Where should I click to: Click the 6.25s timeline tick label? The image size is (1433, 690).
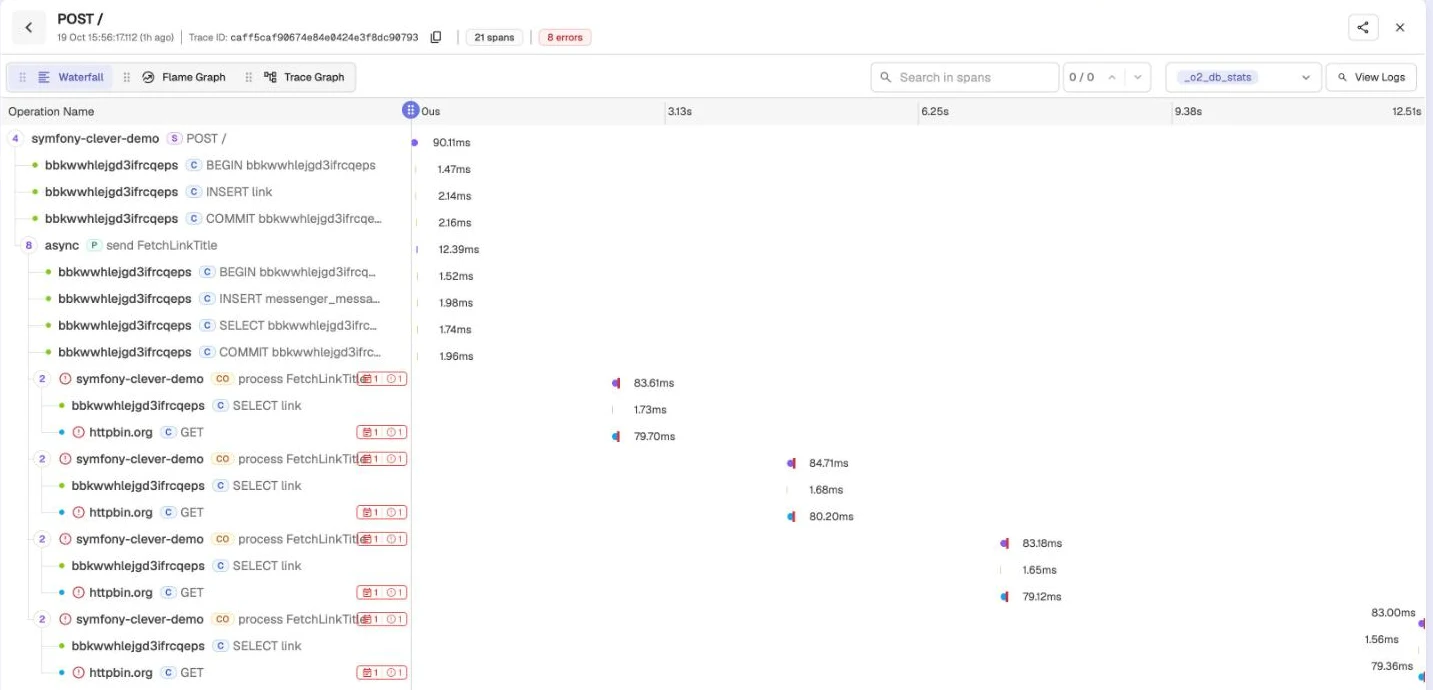pos(934,111)
